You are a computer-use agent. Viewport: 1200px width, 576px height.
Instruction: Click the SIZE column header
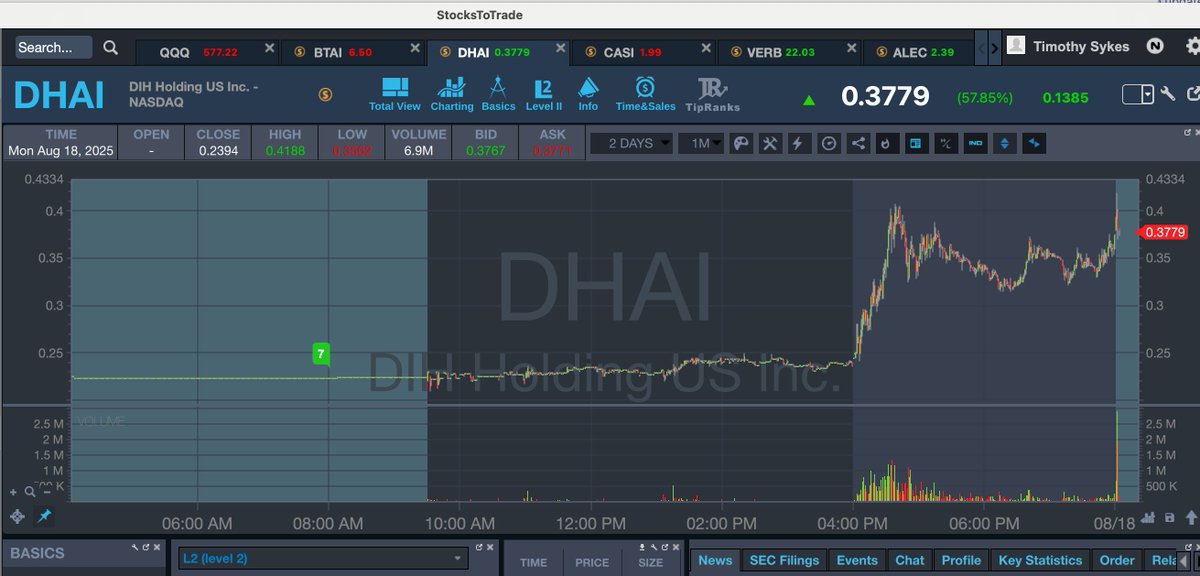coord(650,562)
